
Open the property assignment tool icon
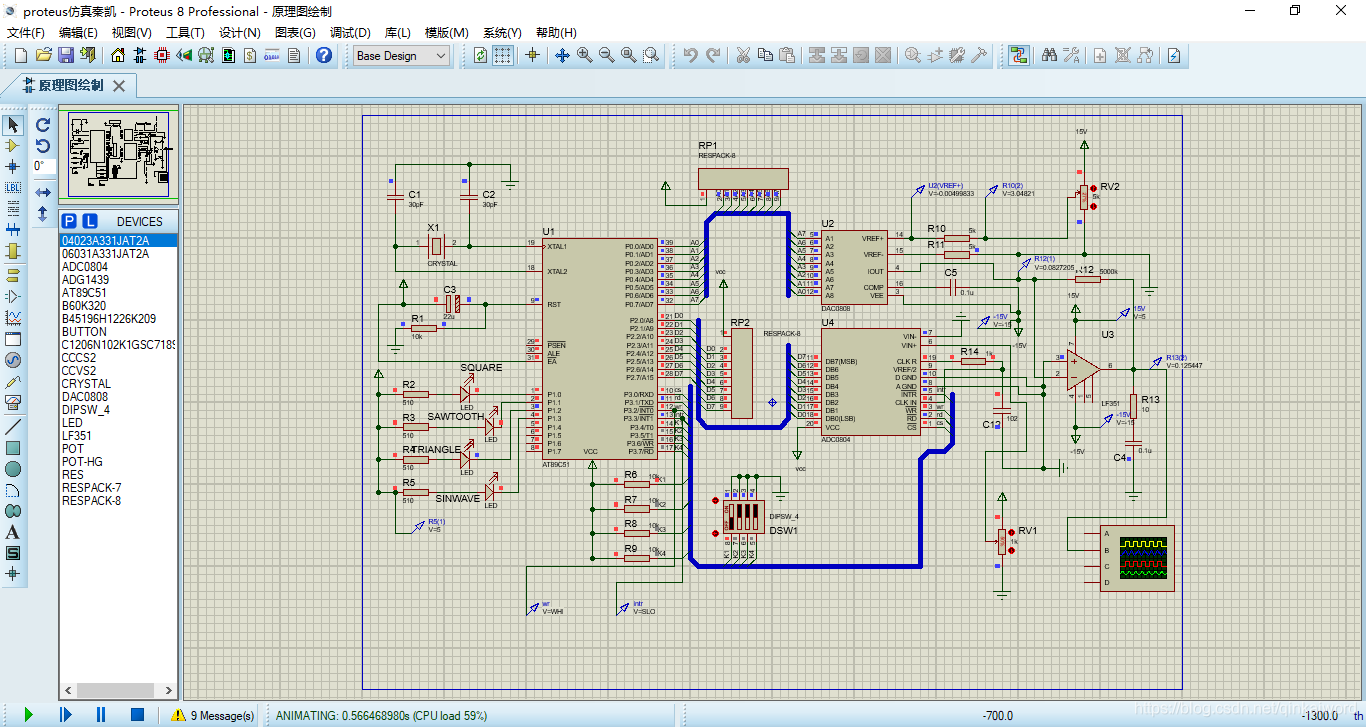coord(1072,56)
